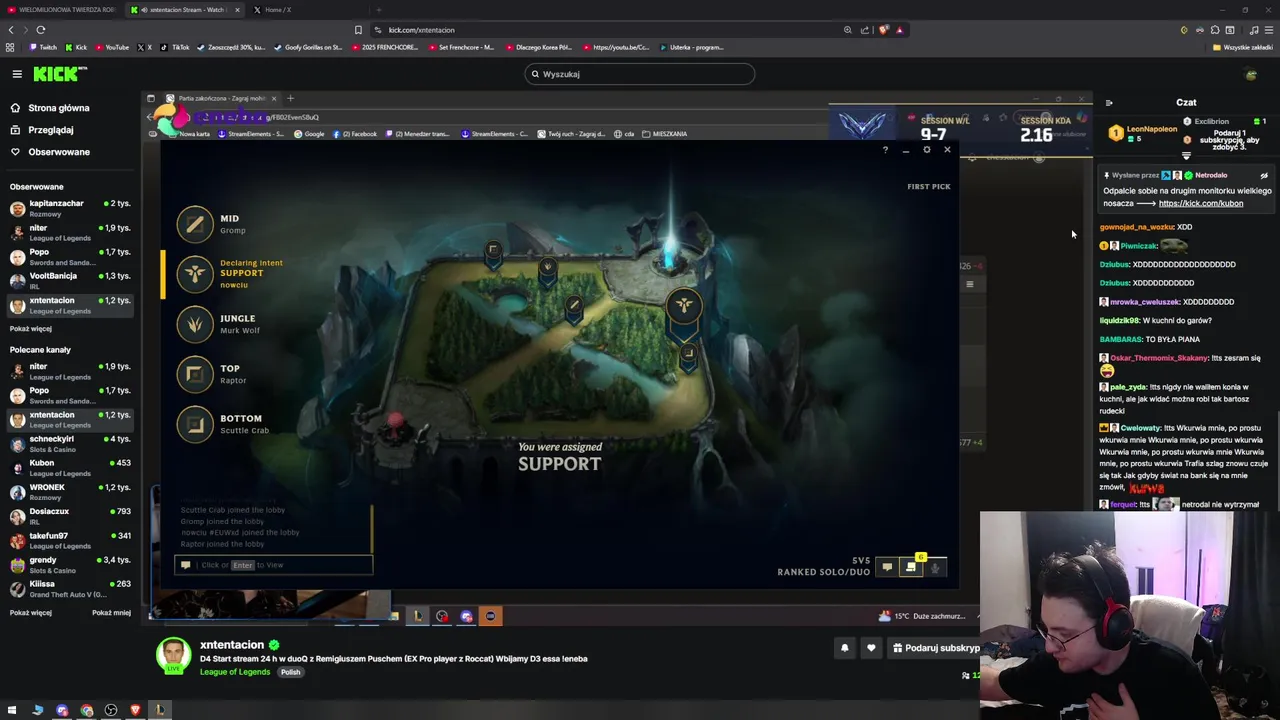1280x720 pixels.
Task: Expand recommended channels with bottom Pokaż więcej
Action: [31, 612]
